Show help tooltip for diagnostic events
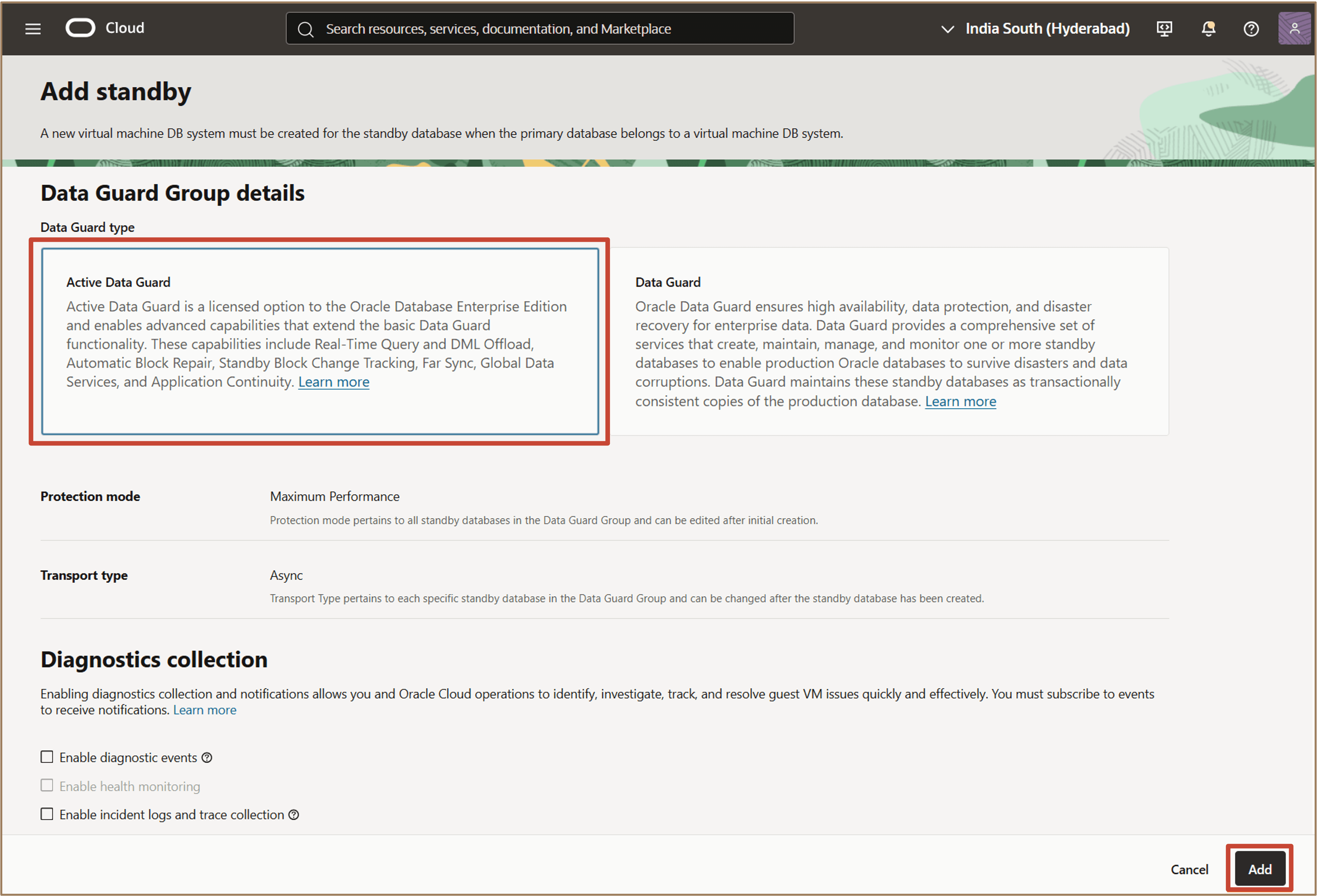Screen dimensions: 1317x896 click(207, 757)
